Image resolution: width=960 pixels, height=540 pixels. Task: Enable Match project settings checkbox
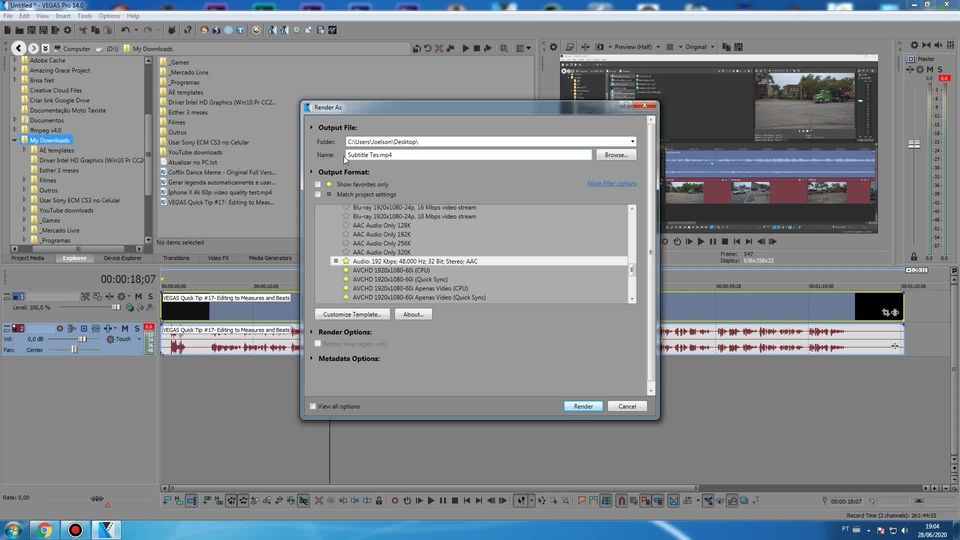(x=318, y=195)
